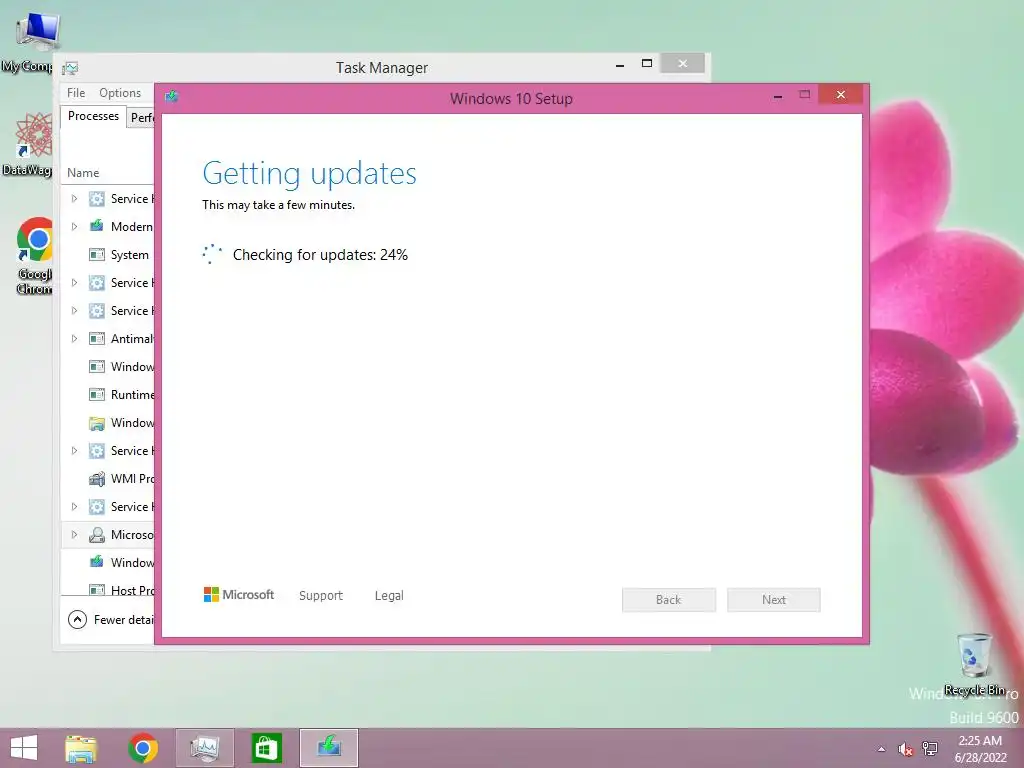Open the Options menu in Task Manager
The image size is (1024, 768).
tap(120, 93)
